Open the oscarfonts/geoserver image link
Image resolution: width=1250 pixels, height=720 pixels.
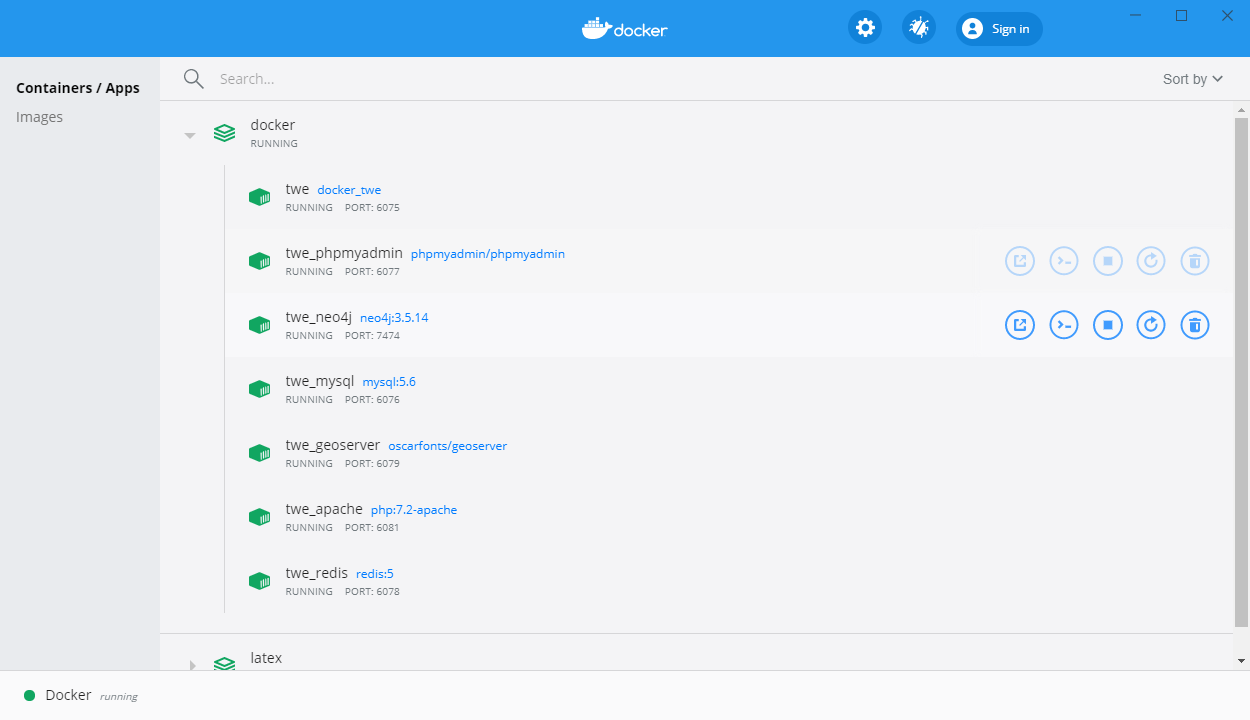(447, 446)
